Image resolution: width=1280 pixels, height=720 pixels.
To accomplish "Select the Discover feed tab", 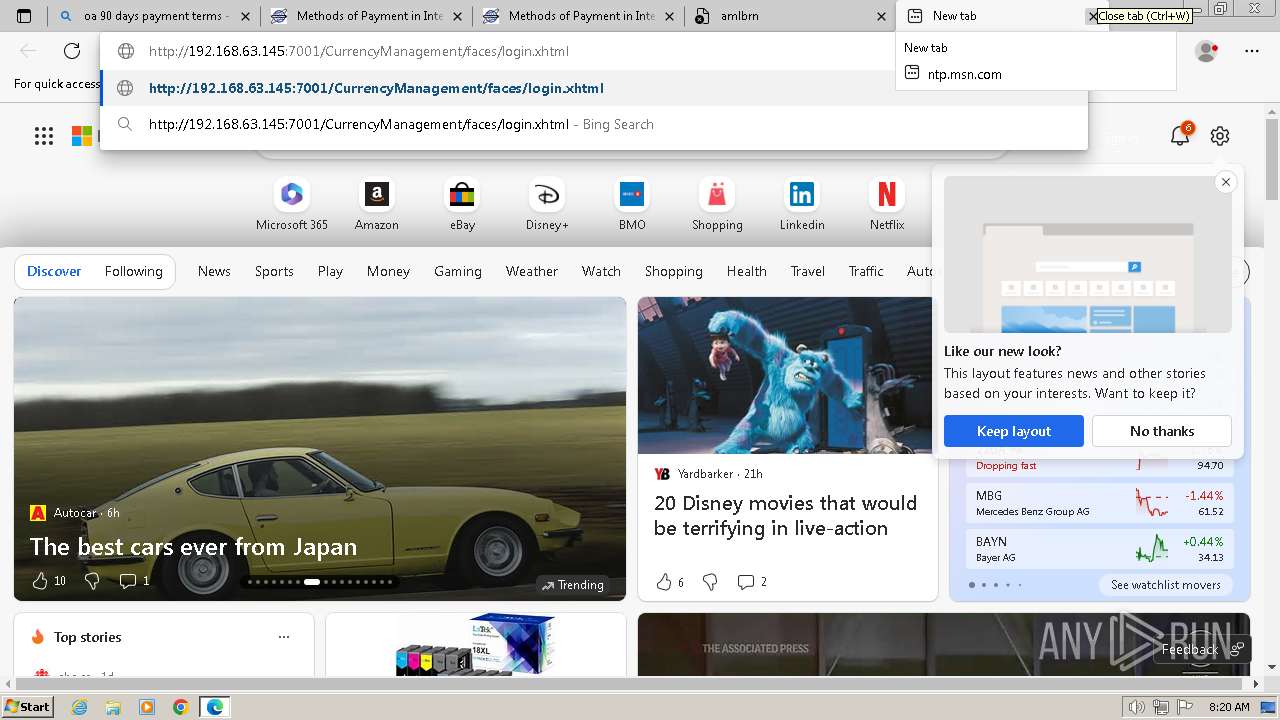I will pyautogui.click(x=54, y=271).
